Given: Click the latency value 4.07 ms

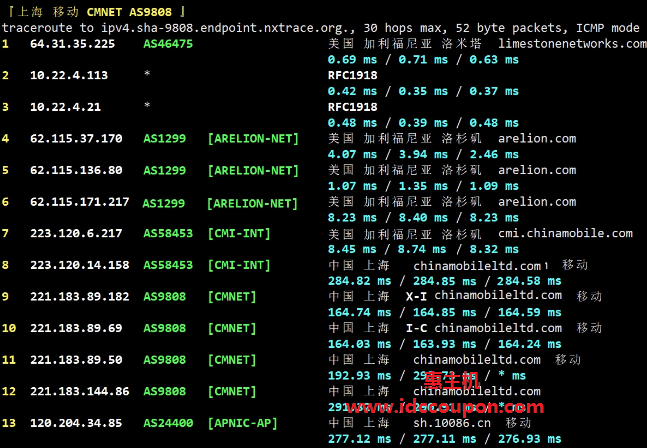Looking at the screenshot, I should [352, 154].
